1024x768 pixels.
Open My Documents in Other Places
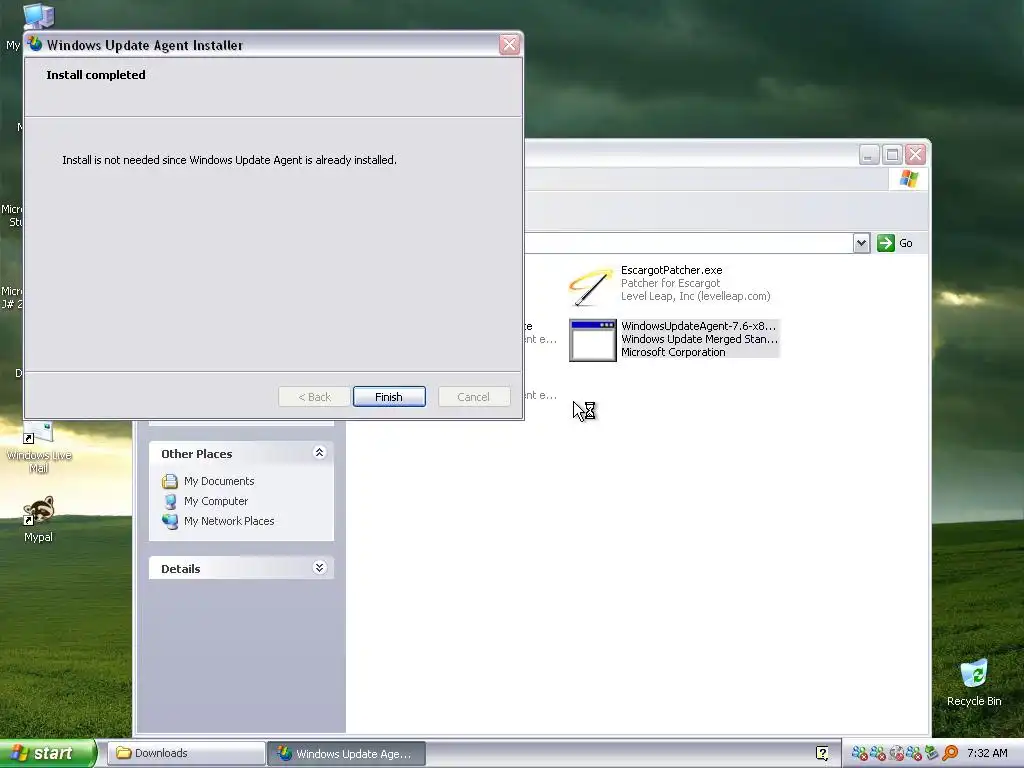[x=219, y=481]
